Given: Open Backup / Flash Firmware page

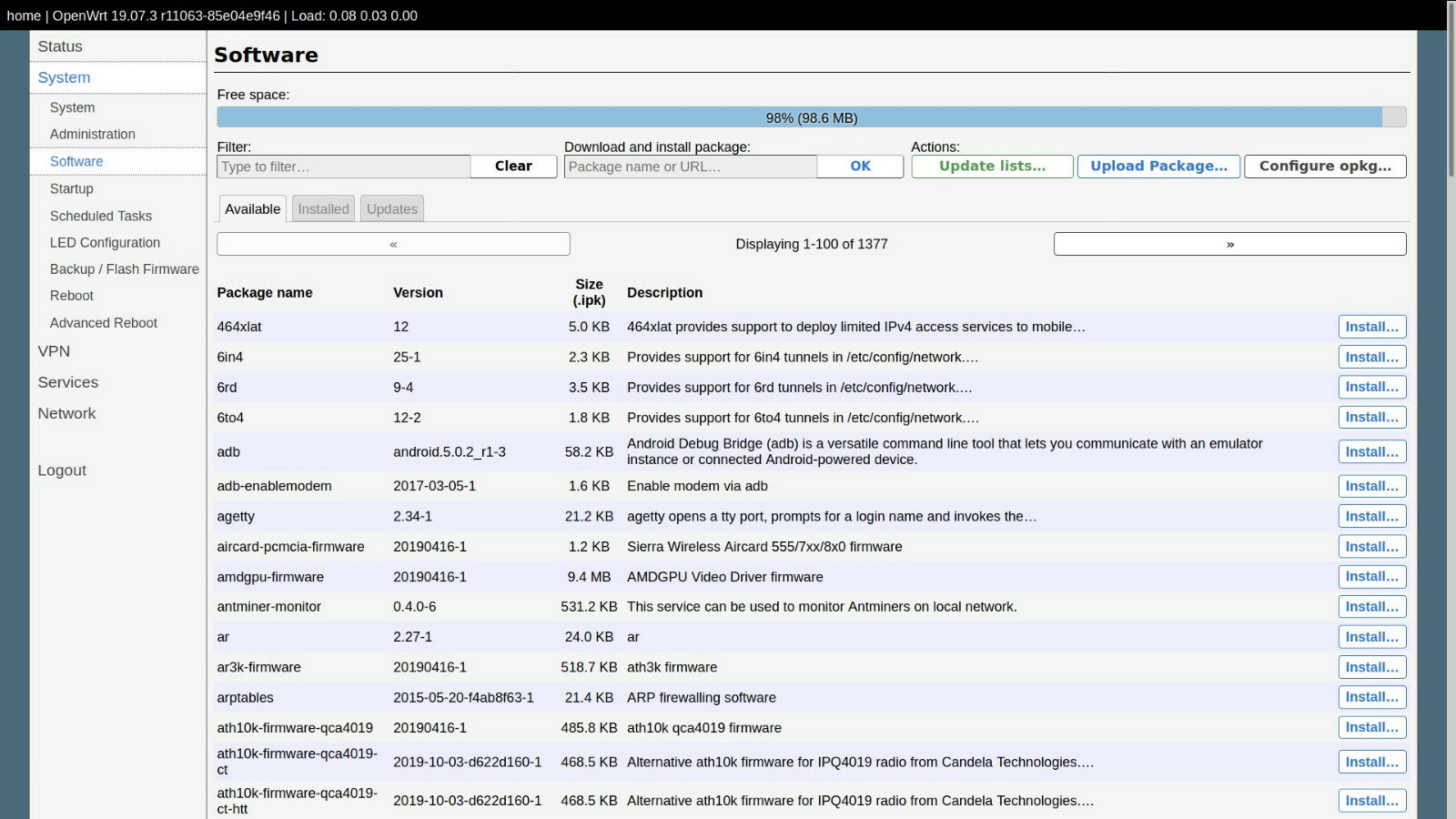Looking at the screenshot, I should point(125,268).
